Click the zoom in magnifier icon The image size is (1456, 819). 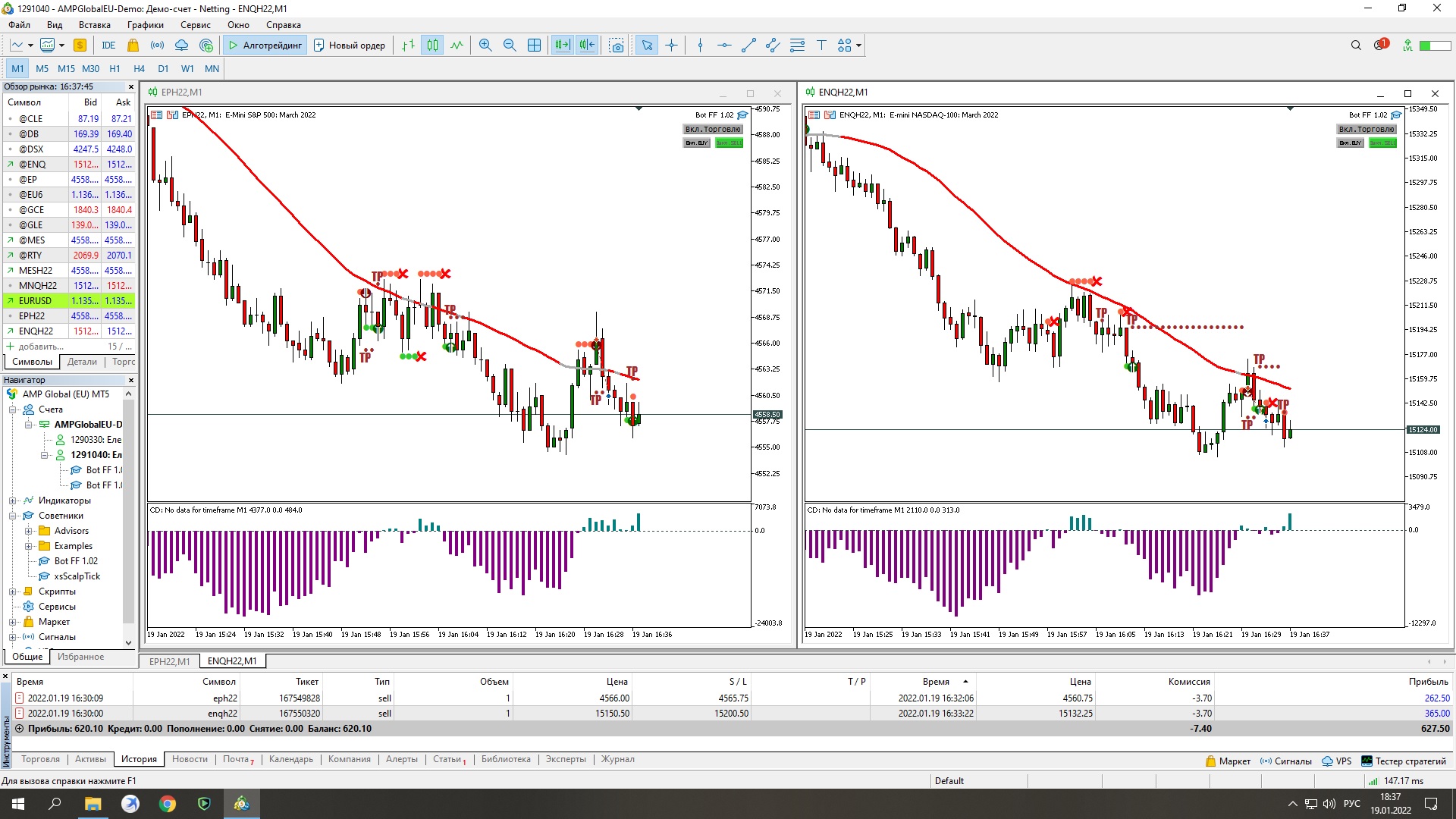(485, 45)
